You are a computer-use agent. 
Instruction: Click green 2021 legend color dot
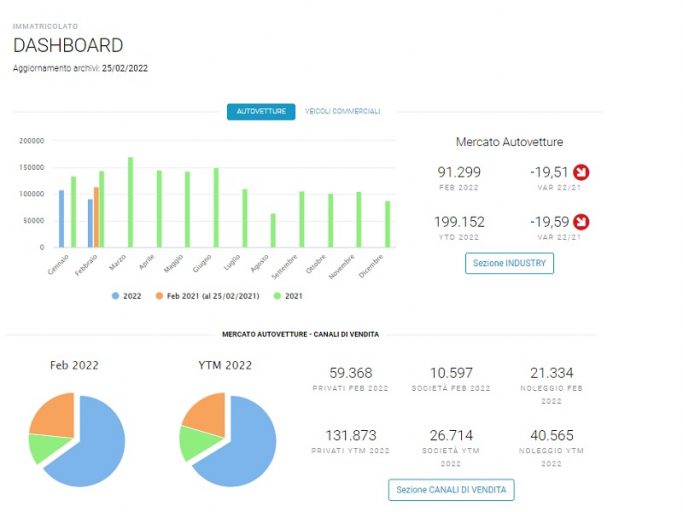click(x=277, y=296)
